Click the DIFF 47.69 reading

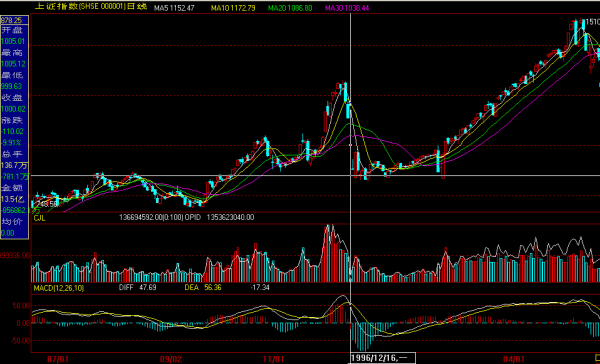(137, 287)
